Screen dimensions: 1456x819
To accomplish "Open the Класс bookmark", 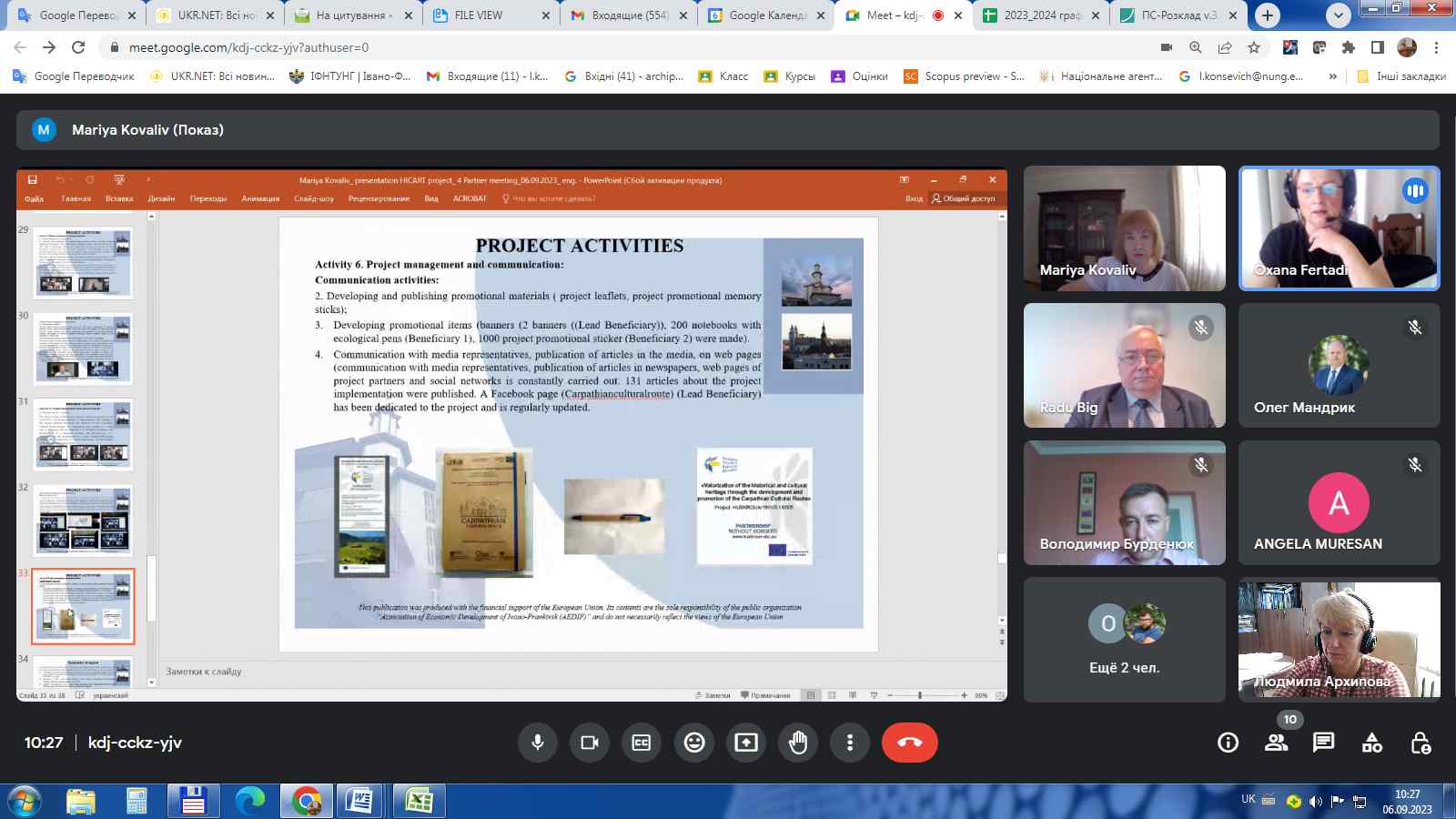I will pos(723,76).
